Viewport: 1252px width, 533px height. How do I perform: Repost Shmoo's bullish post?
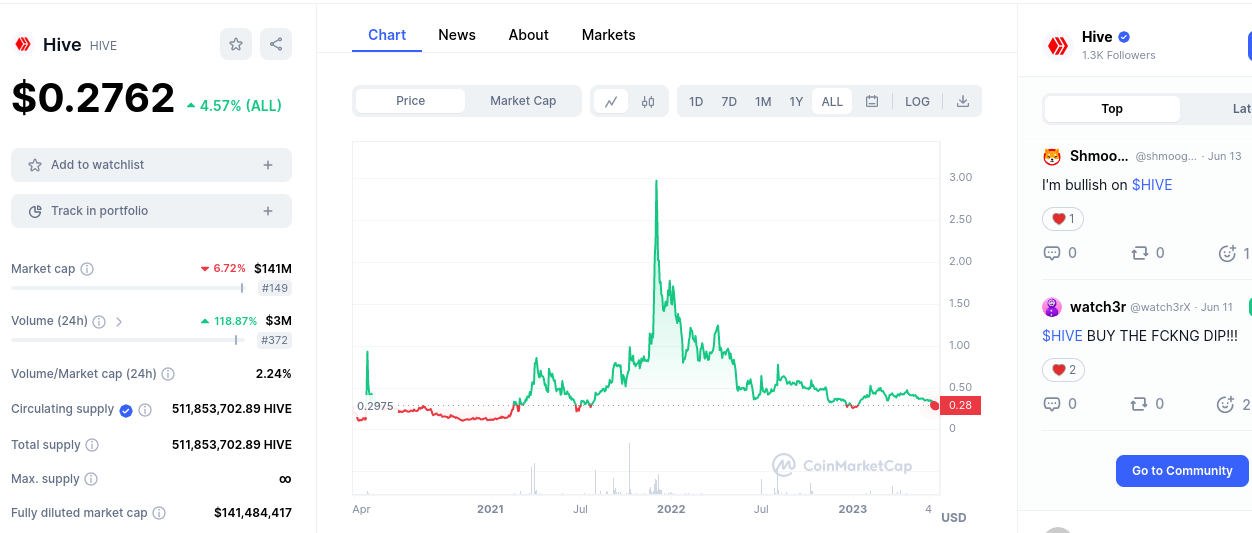point(1139,253)
